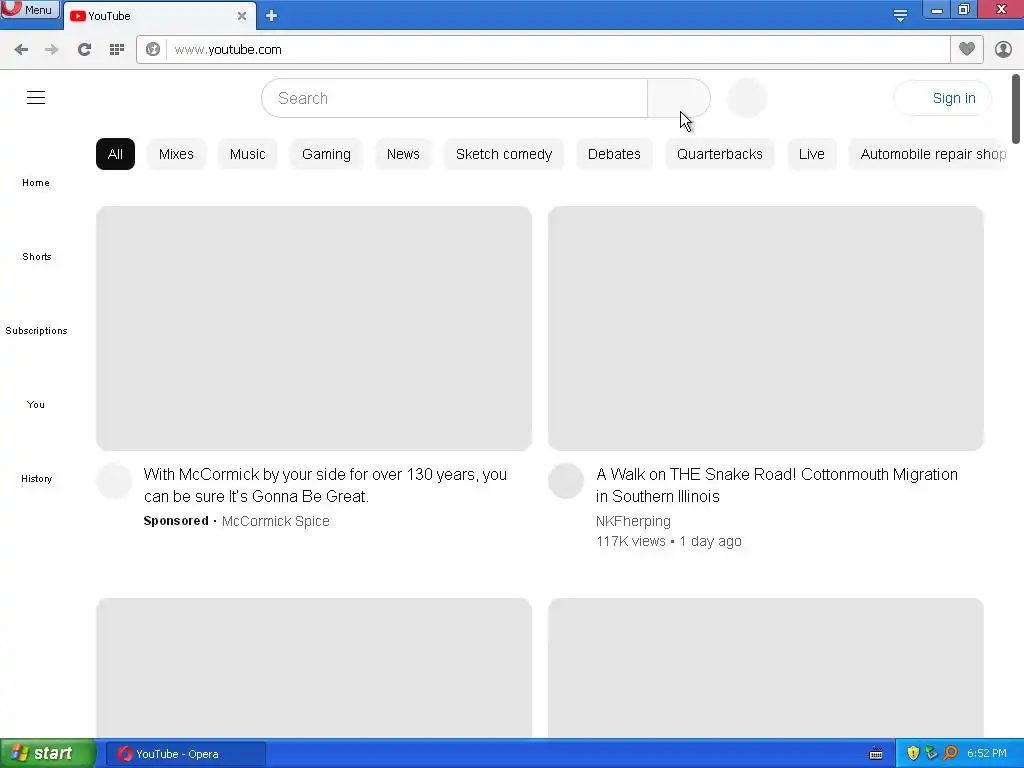
Task: Click the McCormick ad title text
Action: pyautogui.click(x=325, y=485)
